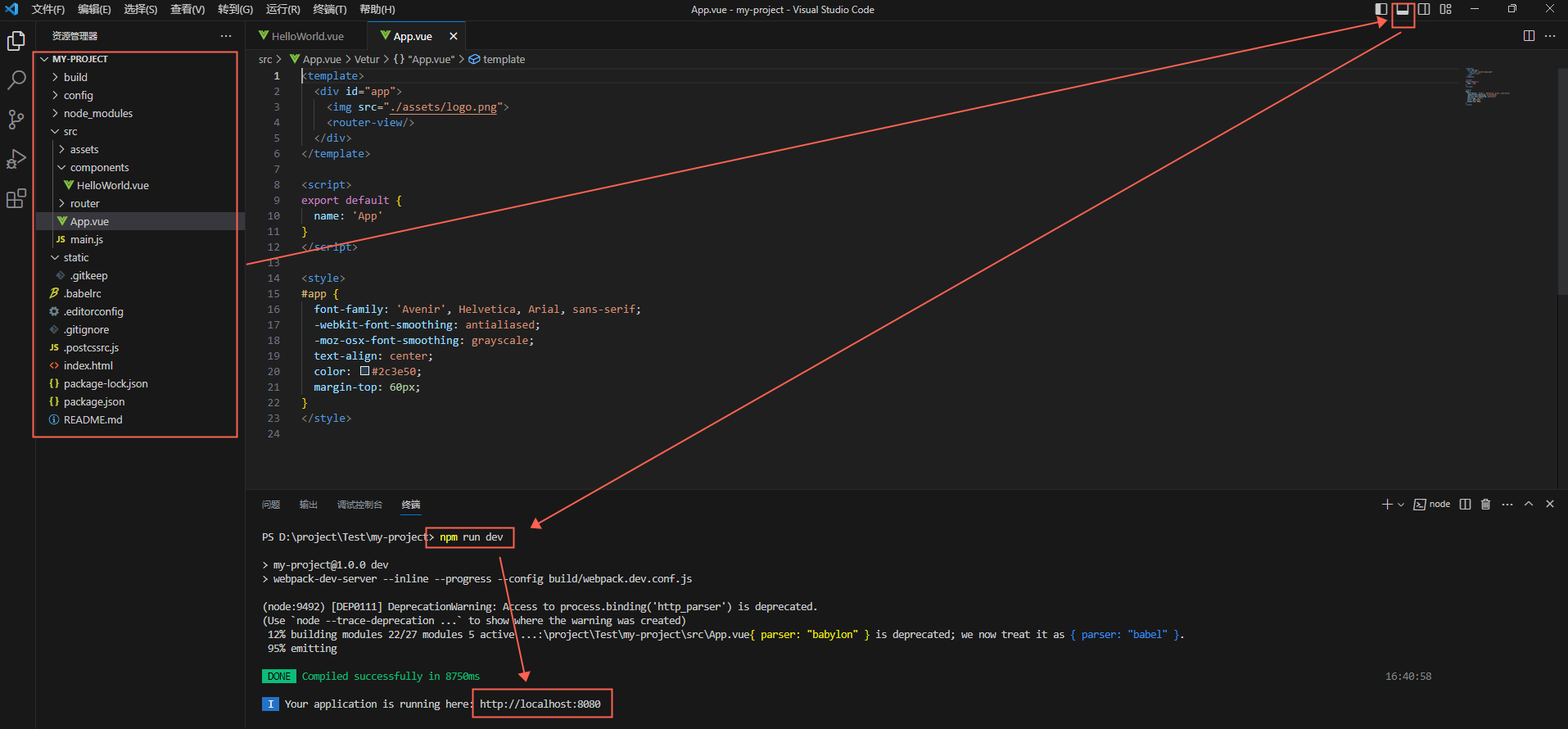Collapse the static folder
This screenshot has height=729, width=1568.
pos(139,257)
